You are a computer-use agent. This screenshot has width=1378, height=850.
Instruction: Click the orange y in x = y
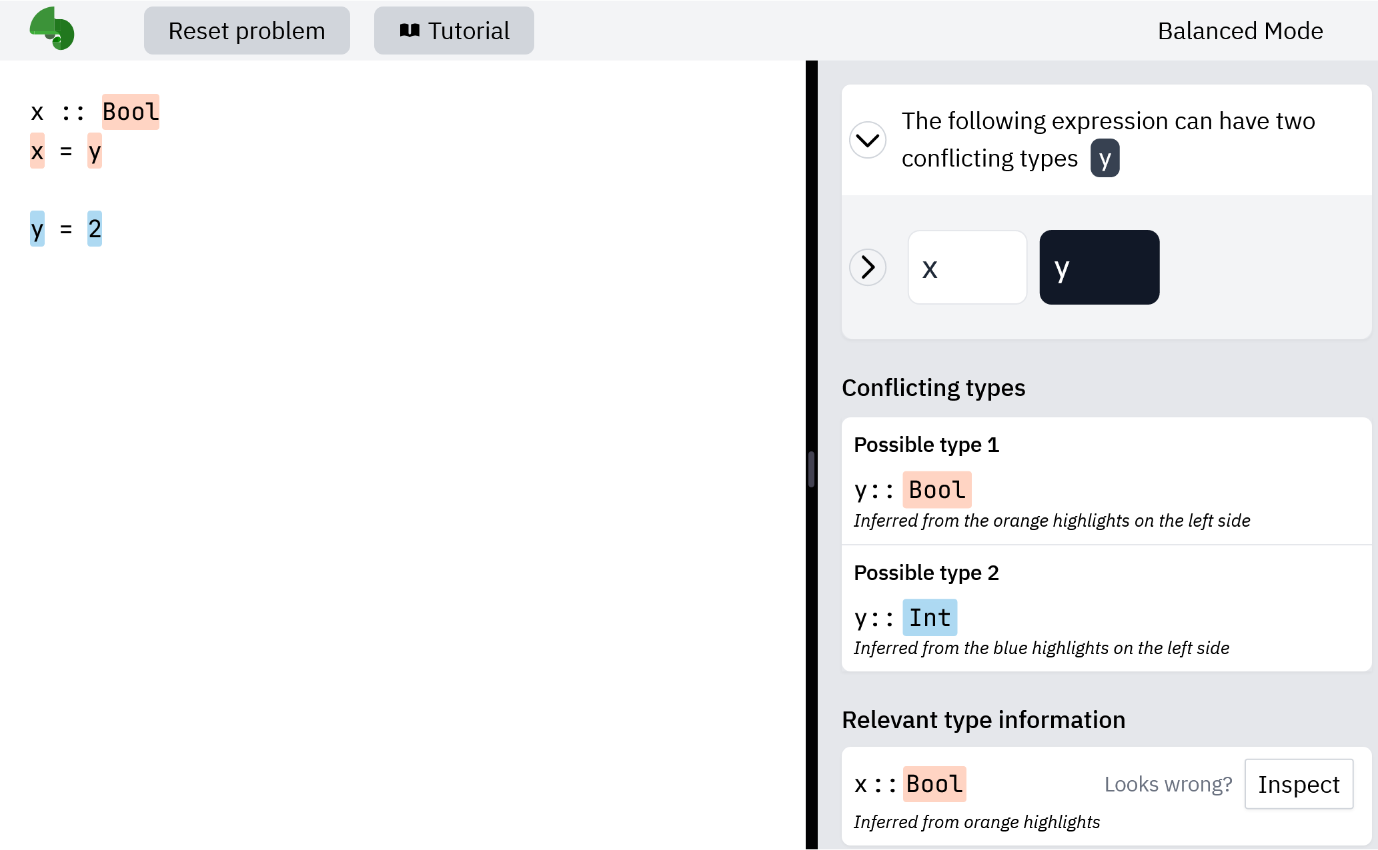(x=94, y=151)
